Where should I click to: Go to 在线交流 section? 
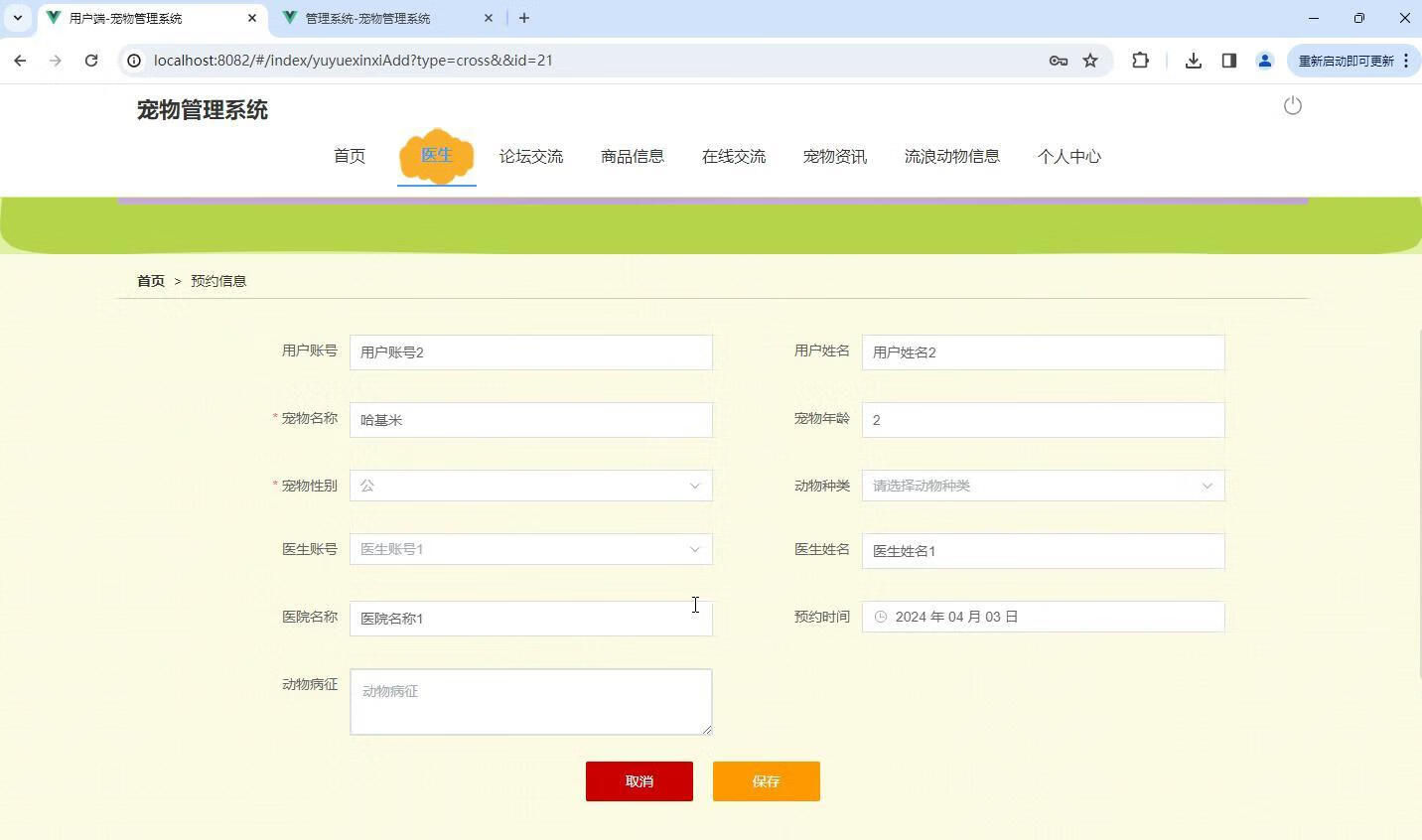point(734,156)
